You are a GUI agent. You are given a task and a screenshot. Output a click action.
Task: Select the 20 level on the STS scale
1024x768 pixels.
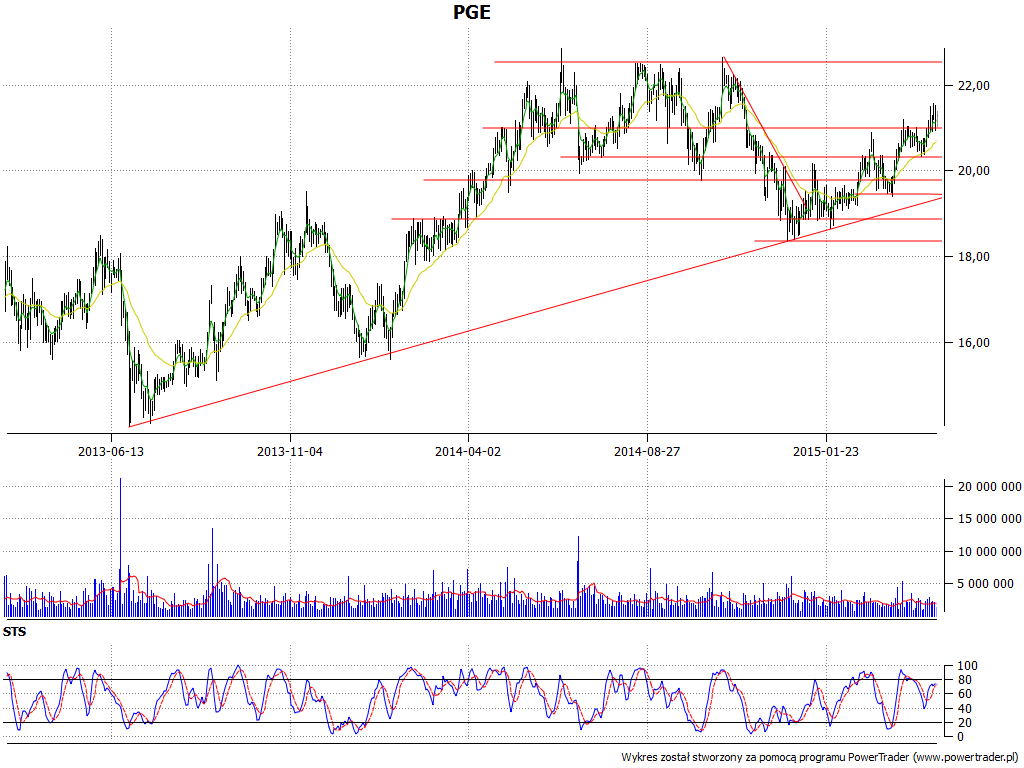coord(964,723)
